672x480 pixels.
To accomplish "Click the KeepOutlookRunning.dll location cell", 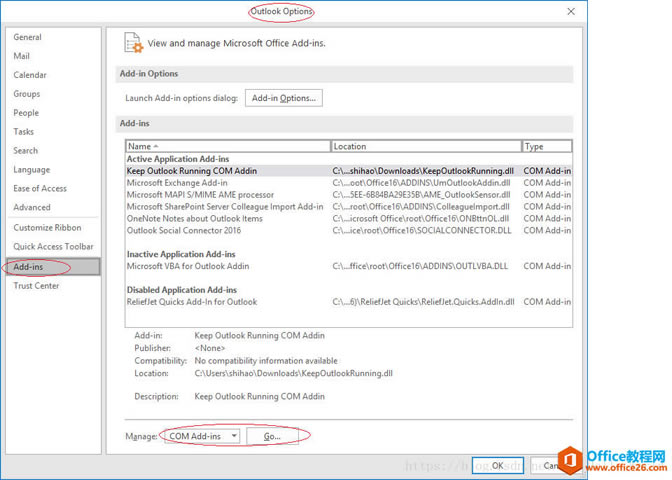I will 423,171.
